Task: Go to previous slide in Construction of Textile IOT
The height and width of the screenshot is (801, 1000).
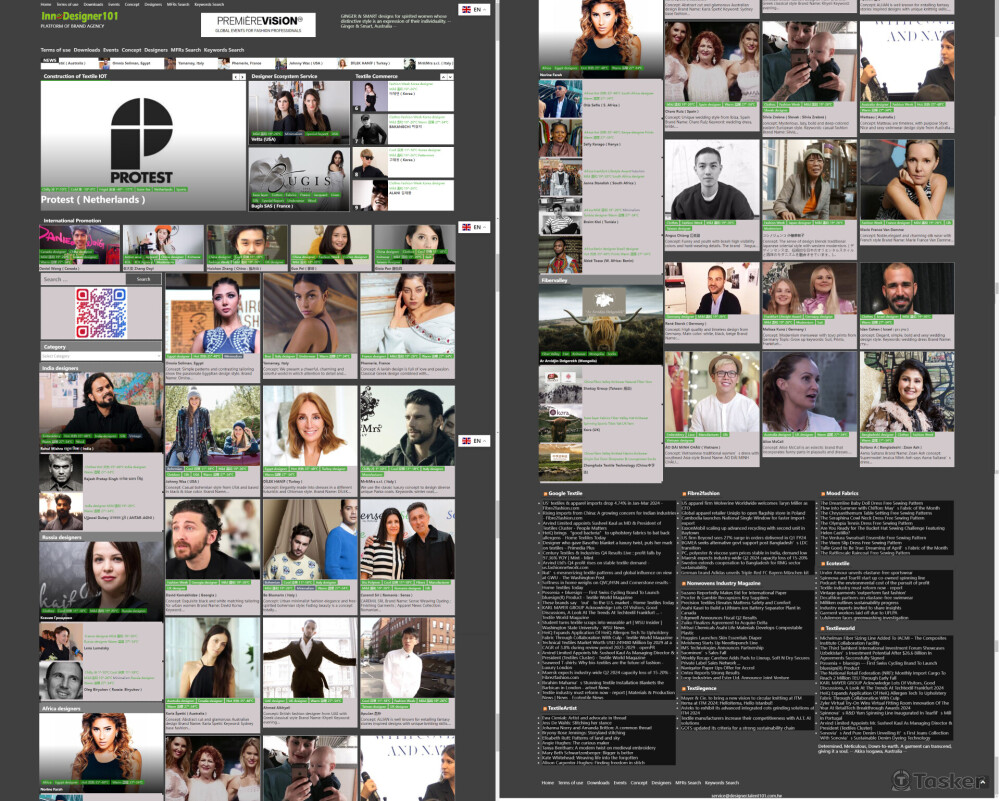Action: pos(235,76)
